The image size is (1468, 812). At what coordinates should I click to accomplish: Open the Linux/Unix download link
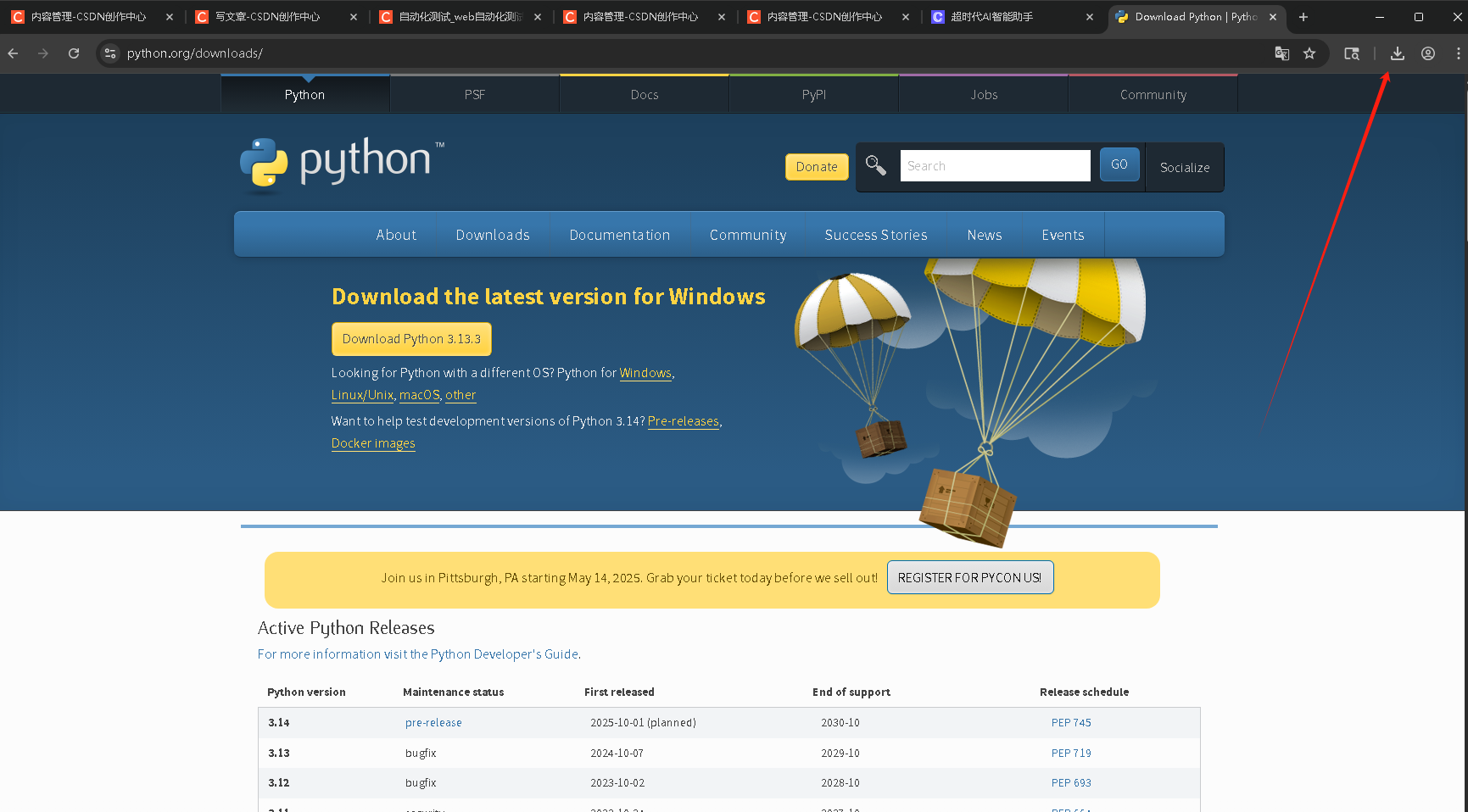(362, 395)
